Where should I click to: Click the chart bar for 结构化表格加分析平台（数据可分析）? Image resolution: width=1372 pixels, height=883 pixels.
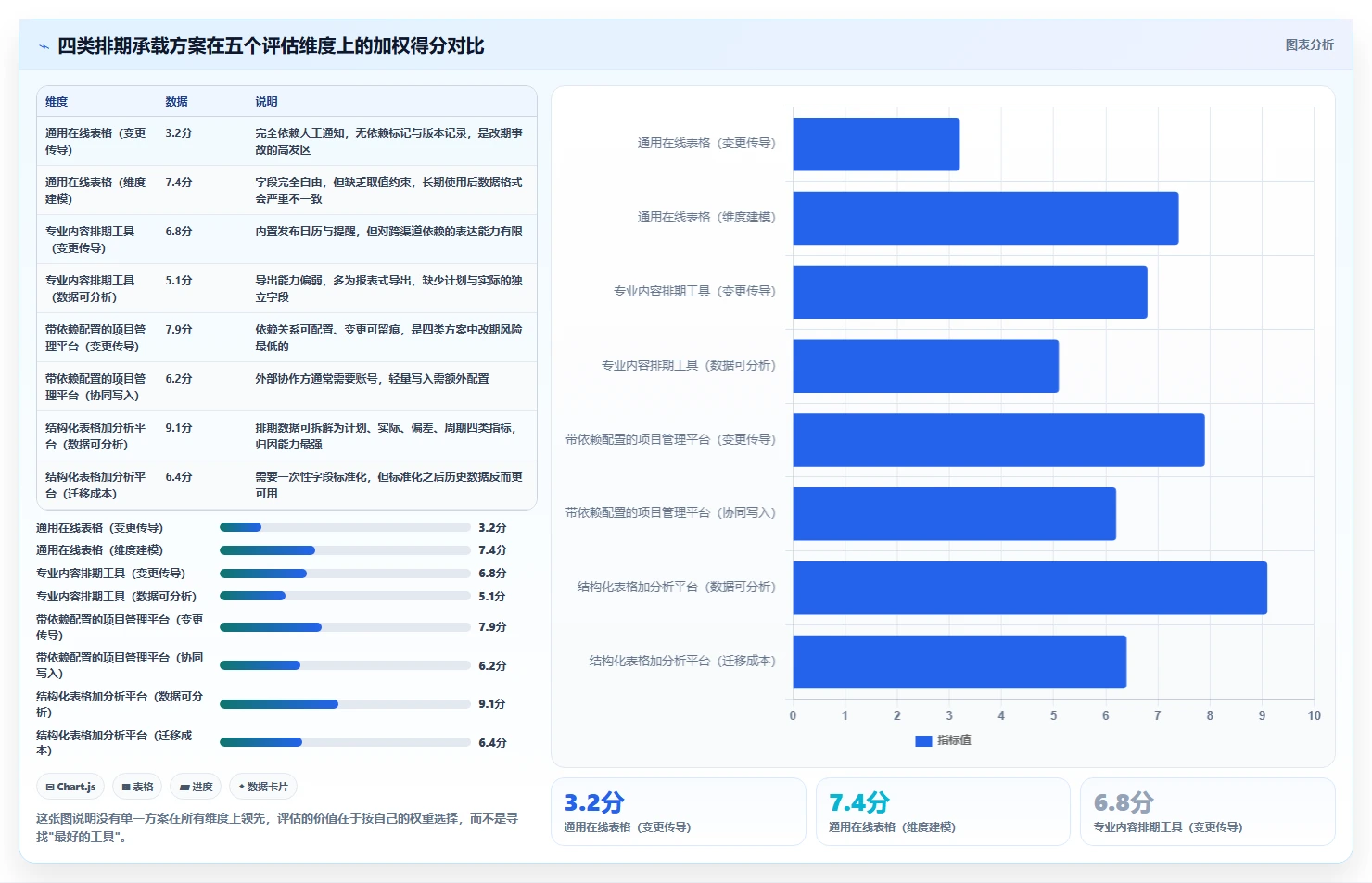point(1030,587)
